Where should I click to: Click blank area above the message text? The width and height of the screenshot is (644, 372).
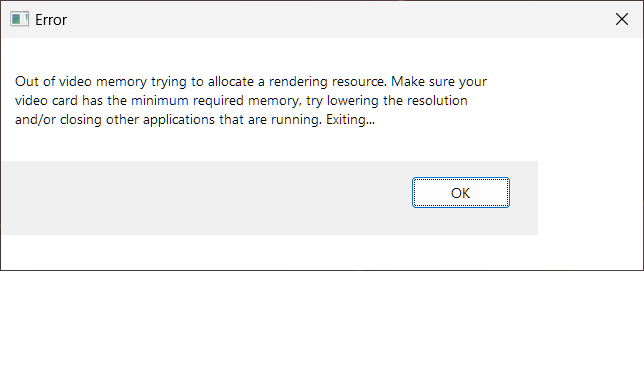(x=288, y=55)
